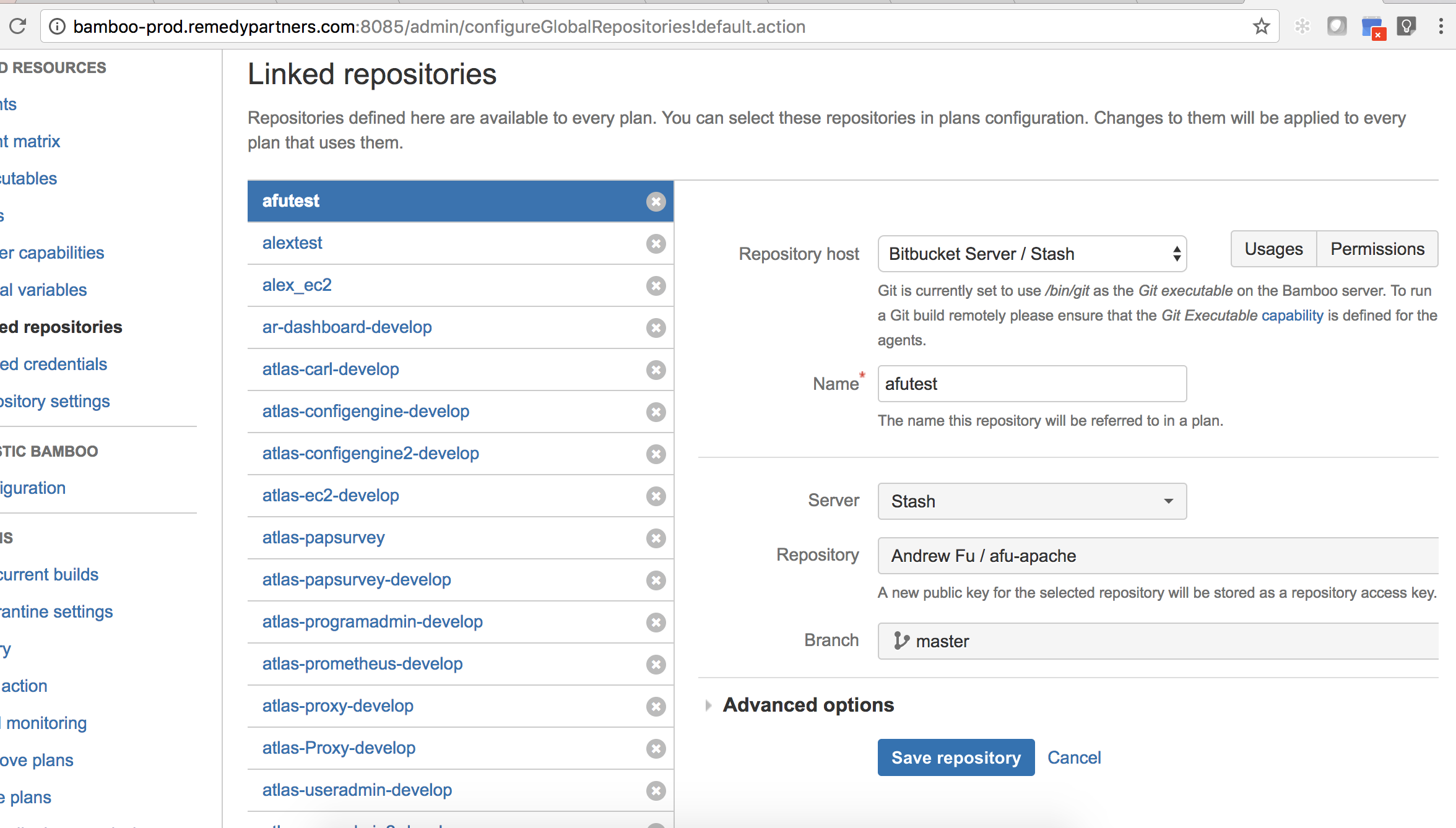The image size is (1456, 828).
Task: Select the ar-dashboard-develop repository in the list
Action: point(347,327)
